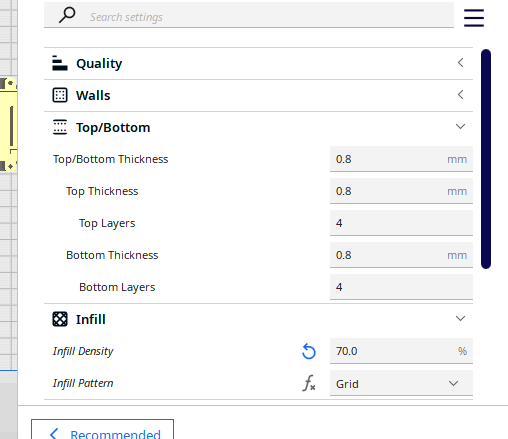Click the Bottom Layers value field

401,287
